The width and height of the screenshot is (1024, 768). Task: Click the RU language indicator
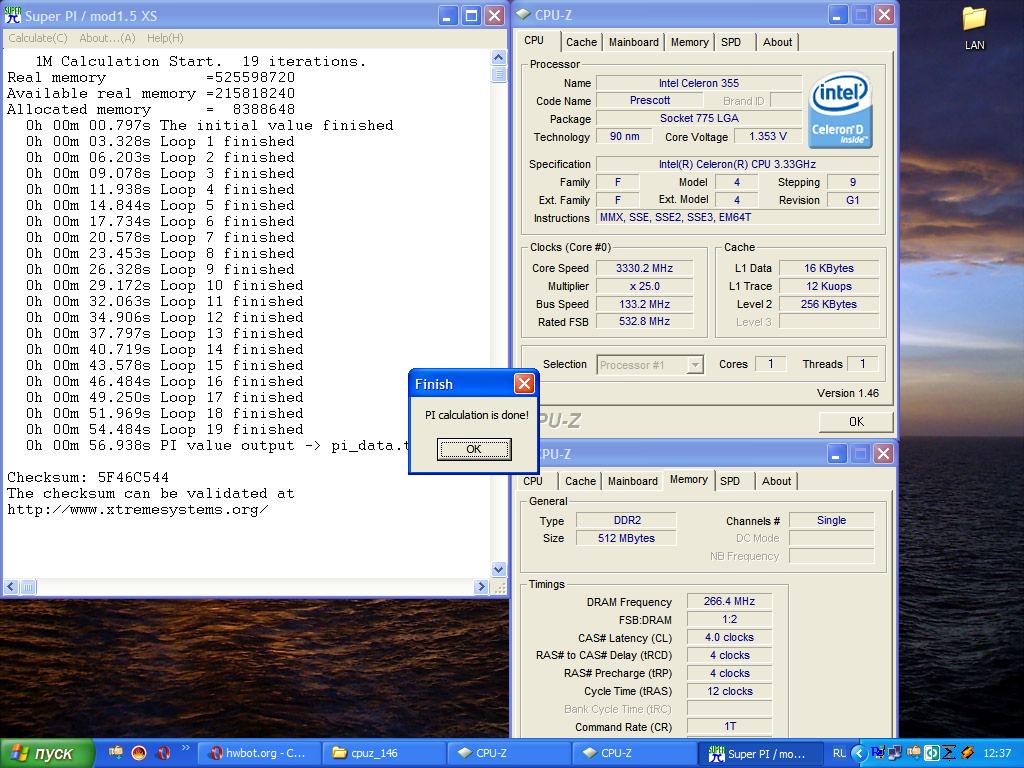839,753
